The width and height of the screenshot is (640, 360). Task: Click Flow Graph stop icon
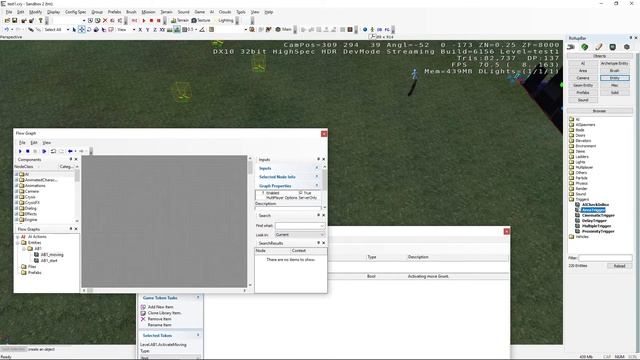(x=28, y=151)
